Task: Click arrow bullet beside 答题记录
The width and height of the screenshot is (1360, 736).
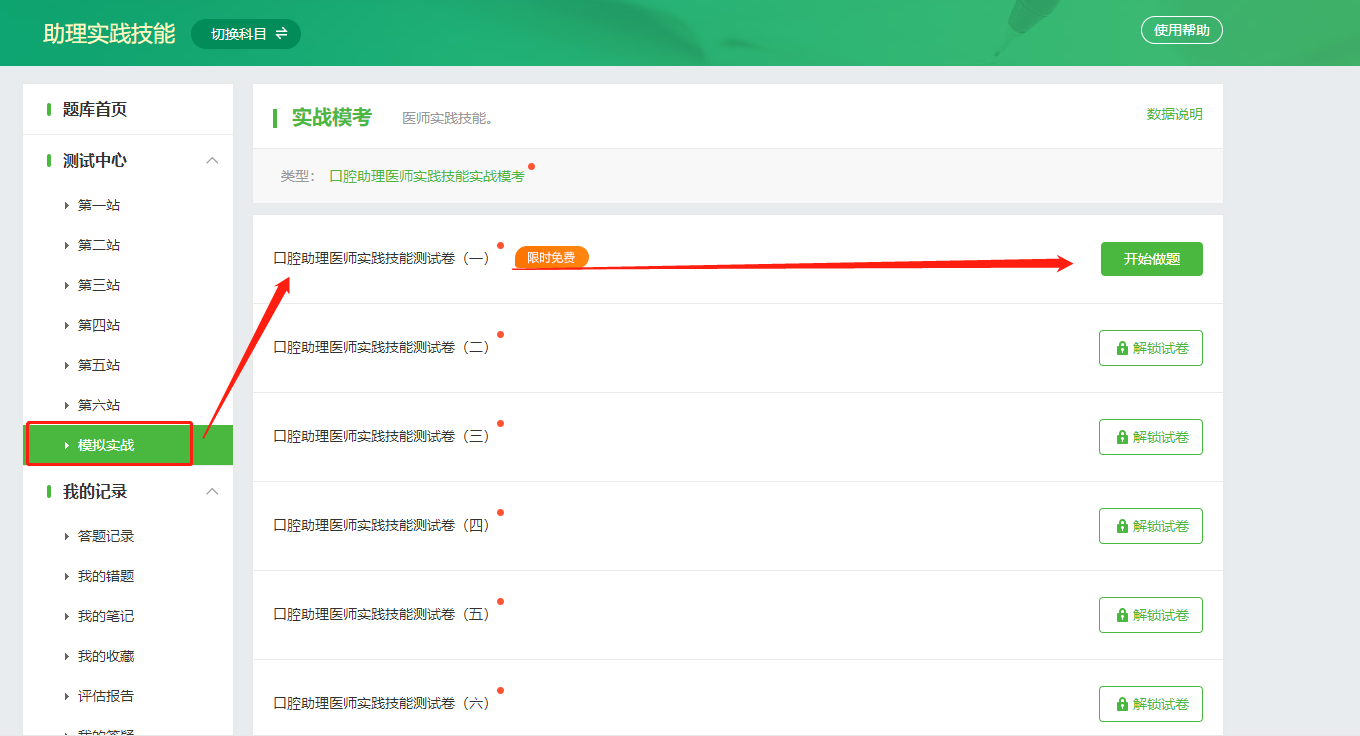Action: [x=67, y=537]
